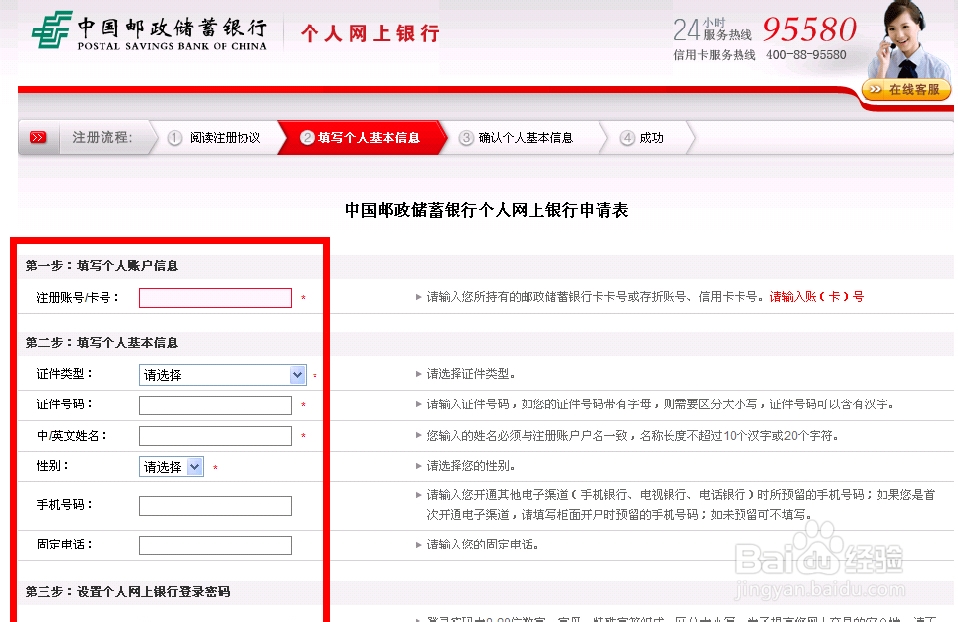Click the 信用卡服务热线 label

point(714,55)
